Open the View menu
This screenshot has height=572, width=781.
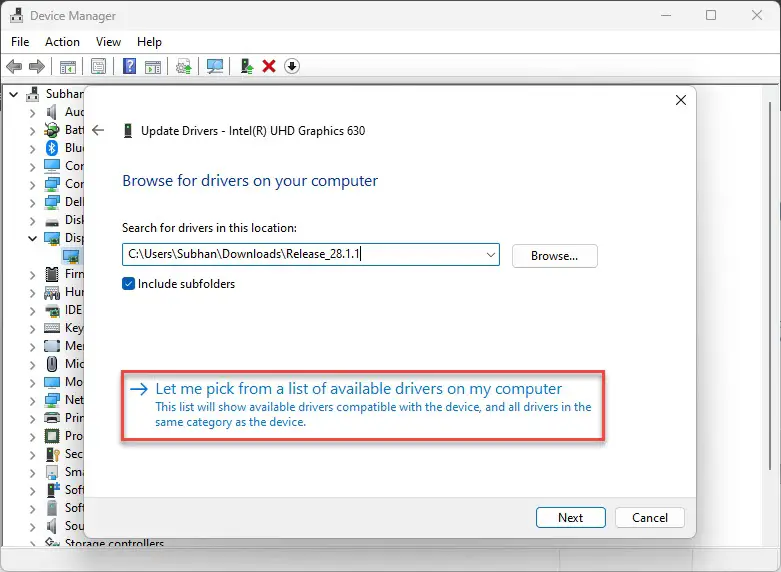tap(108, 42)
